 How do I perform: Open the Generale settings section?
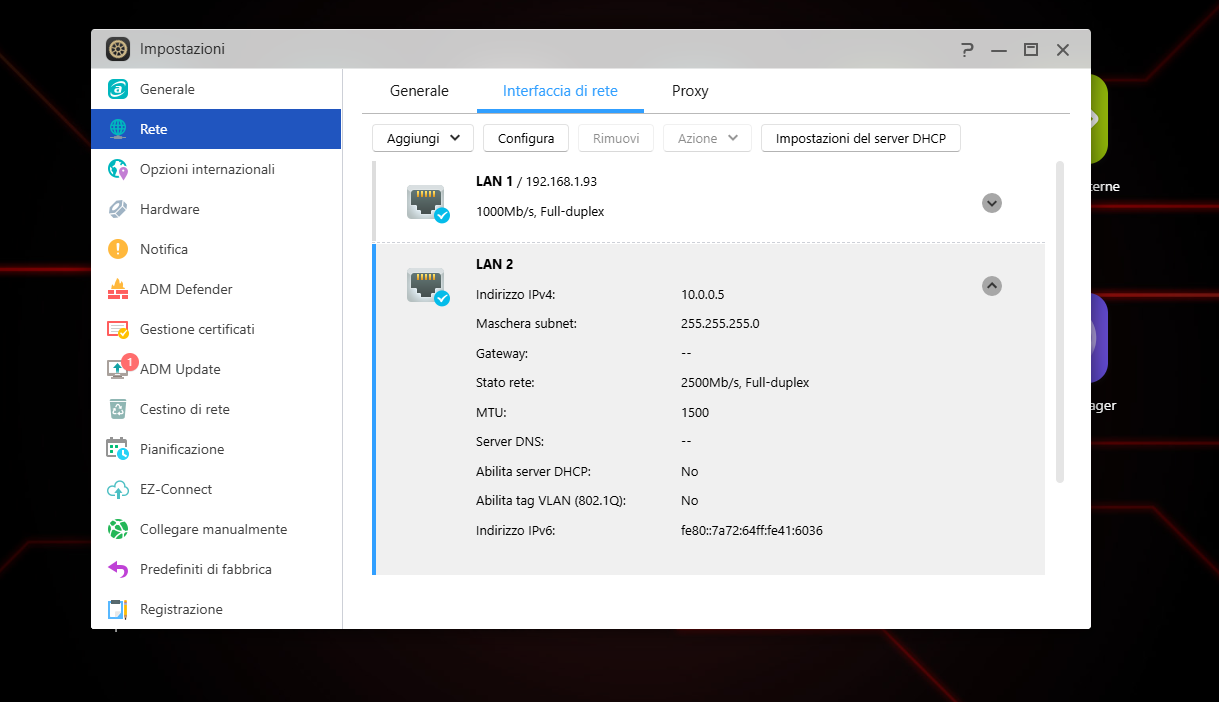point(216,89)
